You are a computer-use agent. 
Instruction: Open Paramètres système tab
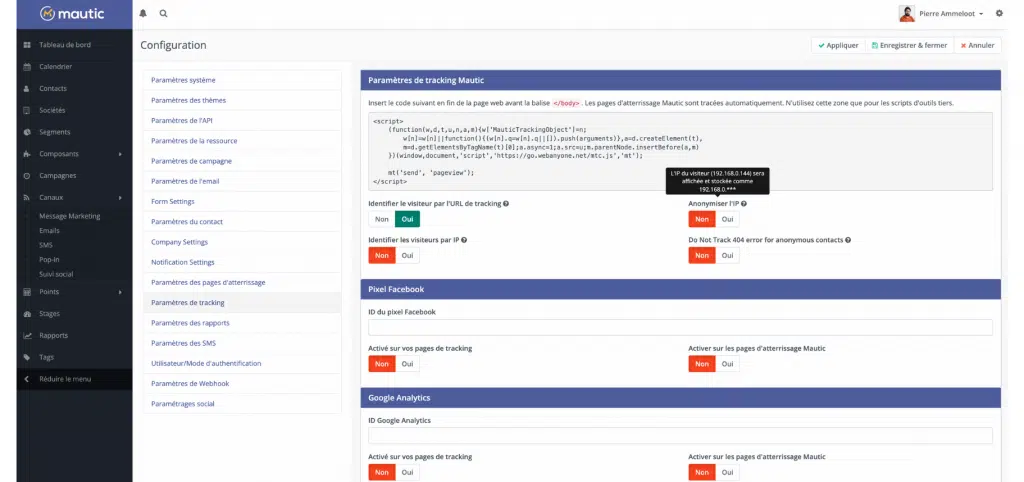pos(242,80)
